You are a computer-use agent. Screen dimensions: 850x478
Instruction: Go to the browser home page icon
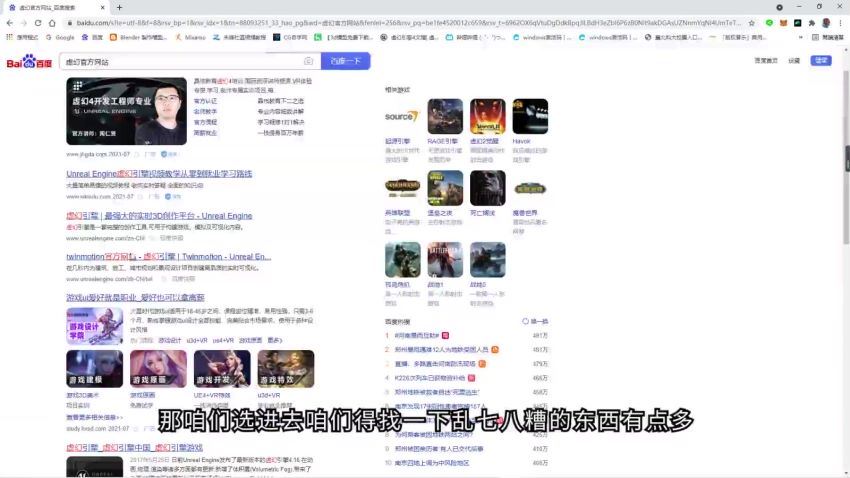pos(52,23)
